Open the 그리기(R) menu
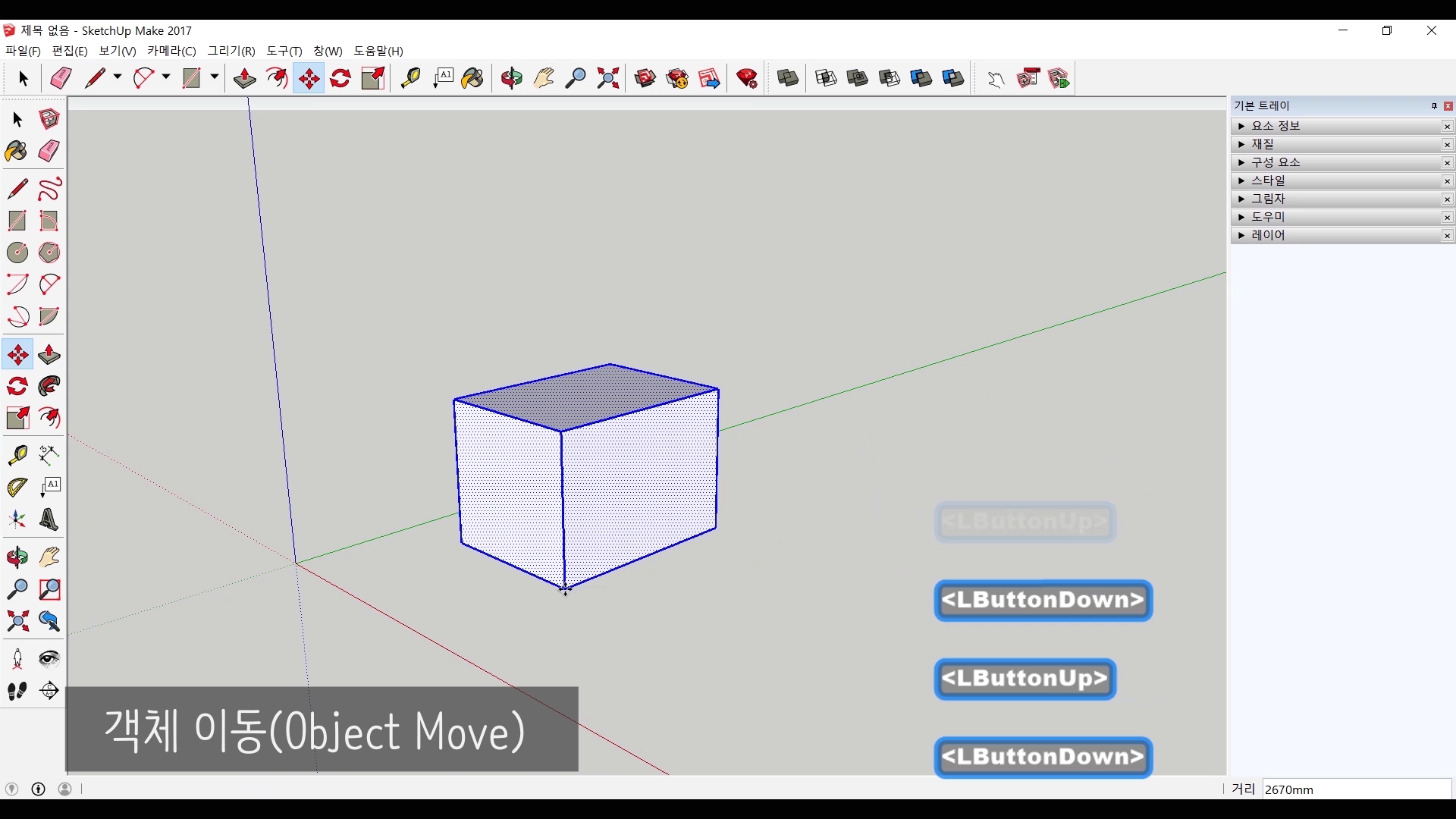Screen dimensions: 1456x819 [231, 51]
